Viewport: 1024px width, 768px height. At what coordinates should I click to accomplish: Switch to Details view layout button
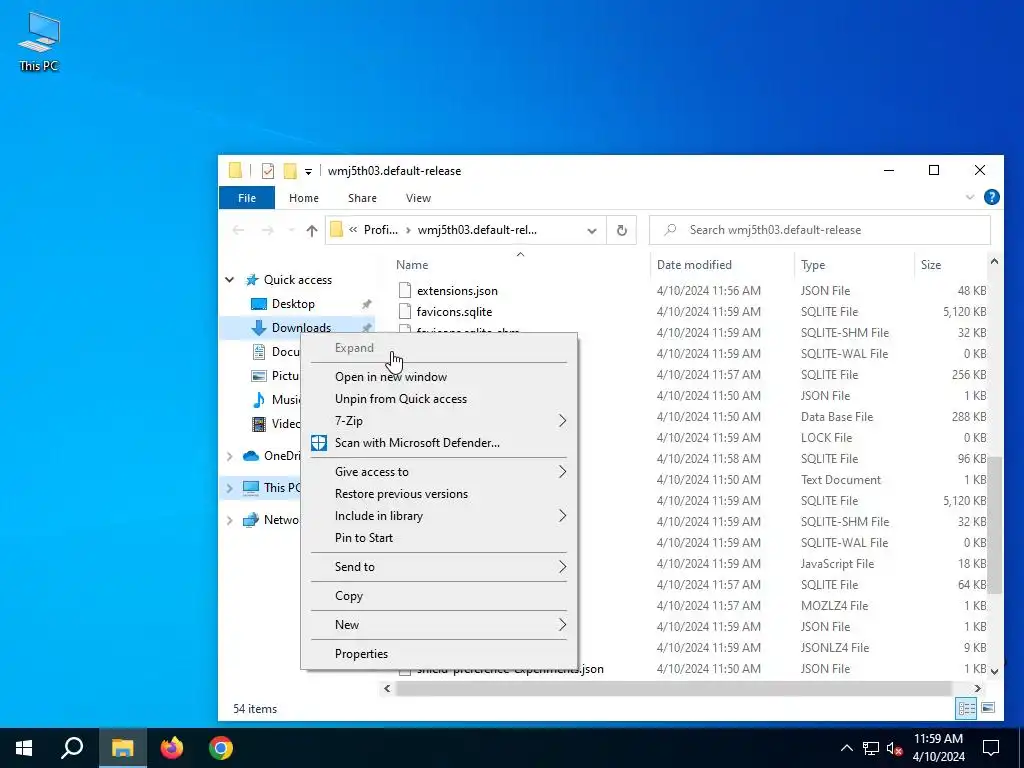tap(966, 708)
